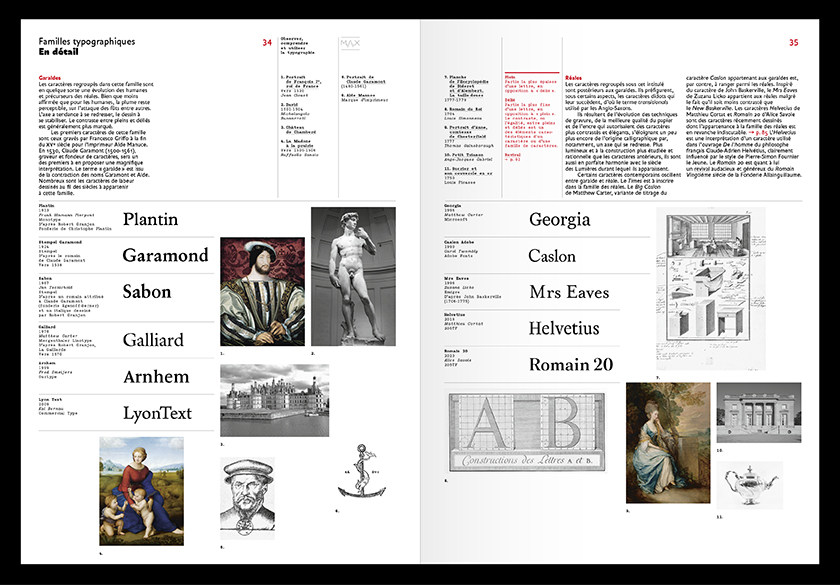Select the Madonna in the meadow painting
This screenshot has width=840, height=585.
[x=141, y=491]
